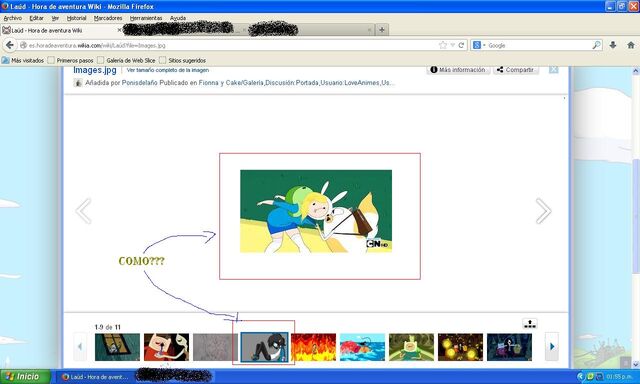Reload the page with the refresh icon
The image size is (640, 384).
[x=461, y=45]
